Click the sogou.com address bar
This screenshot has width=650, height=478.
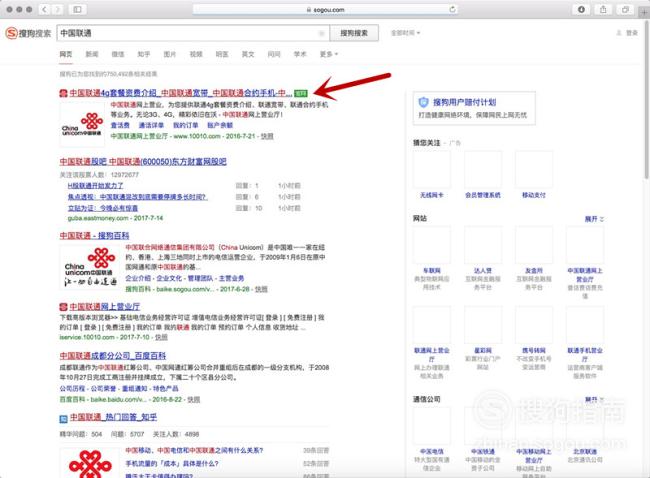325,9
